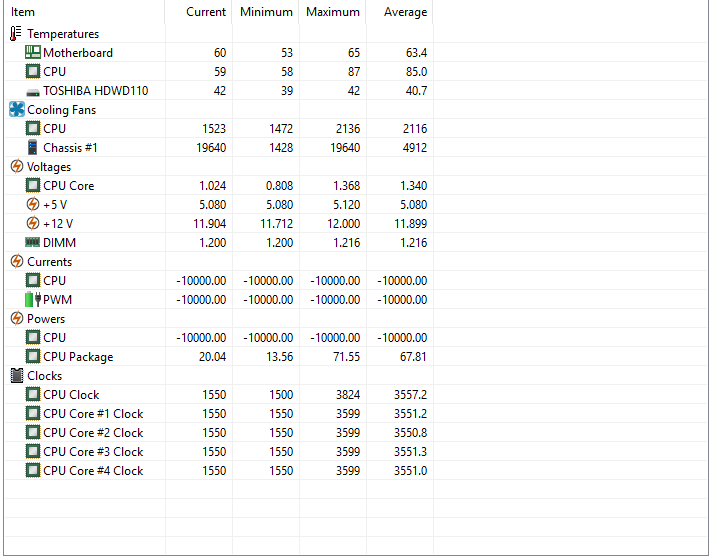Sort by the Average column header
711x556 pixels.
(x=399, y=12)
